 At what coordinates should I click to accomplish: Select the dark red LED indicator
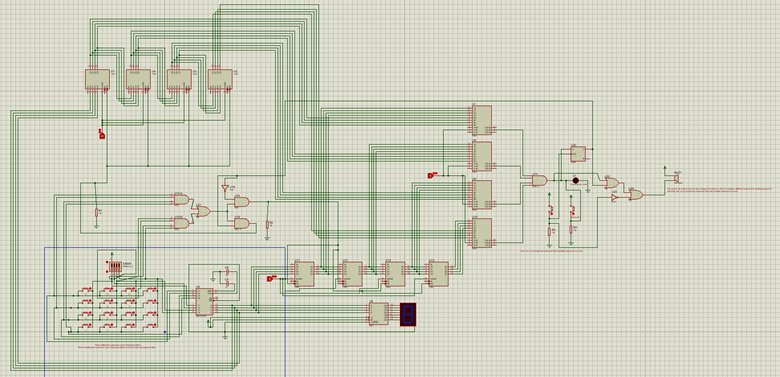576,181
